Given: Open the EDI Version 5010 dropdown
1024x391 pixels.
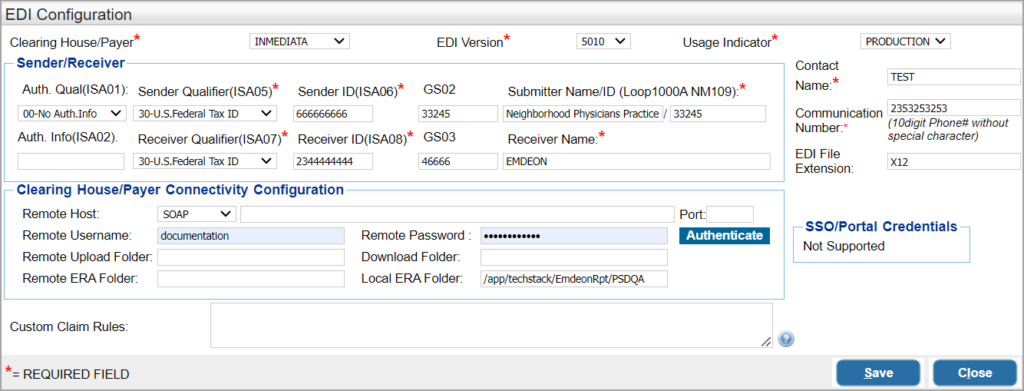Looking at the screenshot, I should (603, 41).
